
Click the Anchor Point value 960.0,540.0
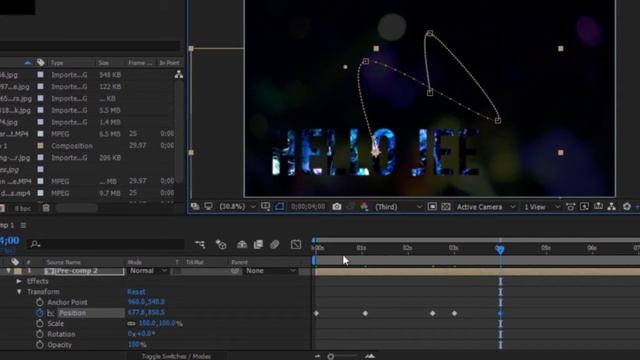click(146, 302)
